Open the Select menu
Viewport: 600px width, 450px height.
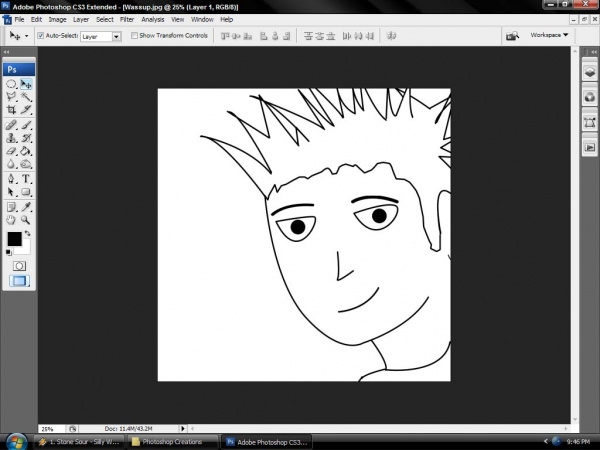point(104,20)
